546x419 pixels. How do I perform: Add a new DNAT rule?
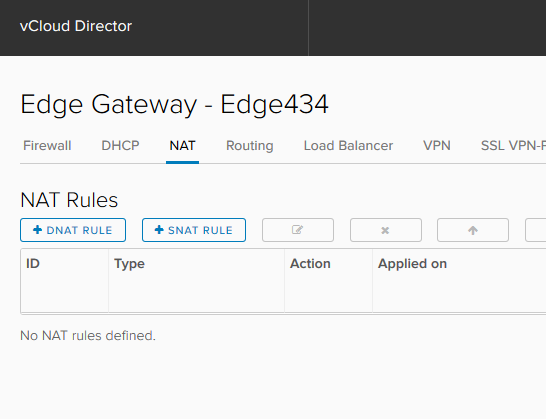(x=73, y=230)
